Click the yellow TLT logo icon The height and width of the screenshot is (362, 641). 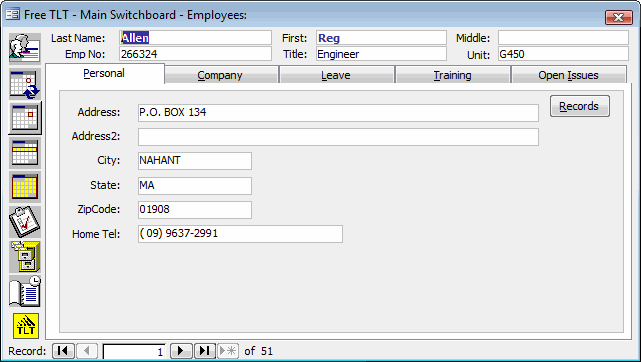point(26,326)
